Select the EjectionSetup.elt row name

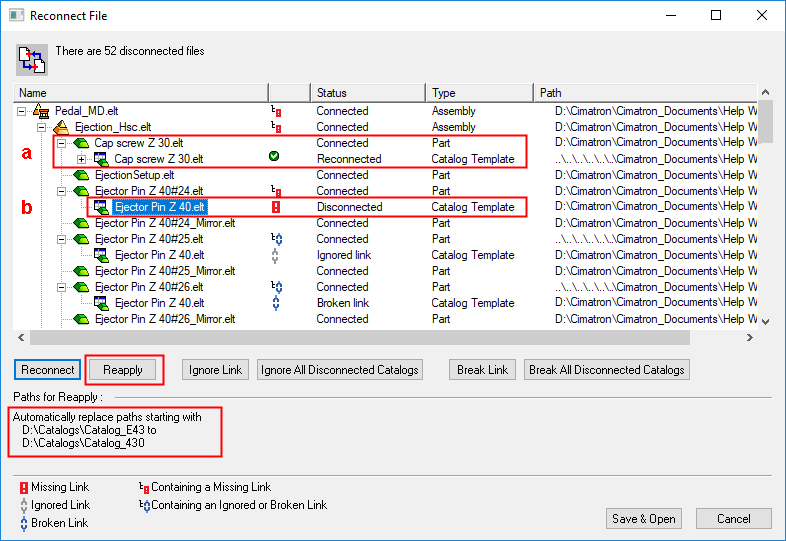point(135,175)
